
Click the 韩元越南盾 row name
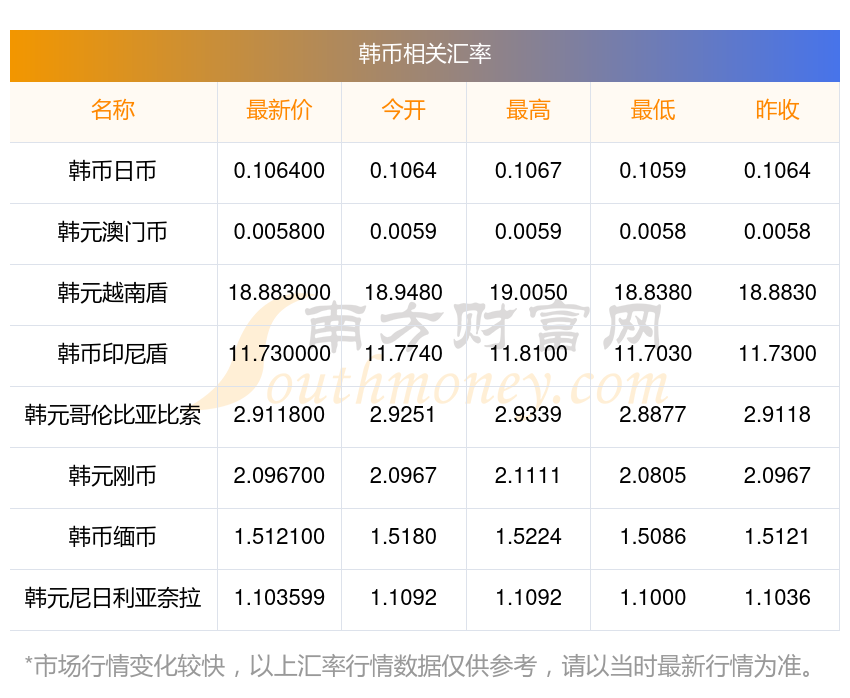(x=113, y=293)
